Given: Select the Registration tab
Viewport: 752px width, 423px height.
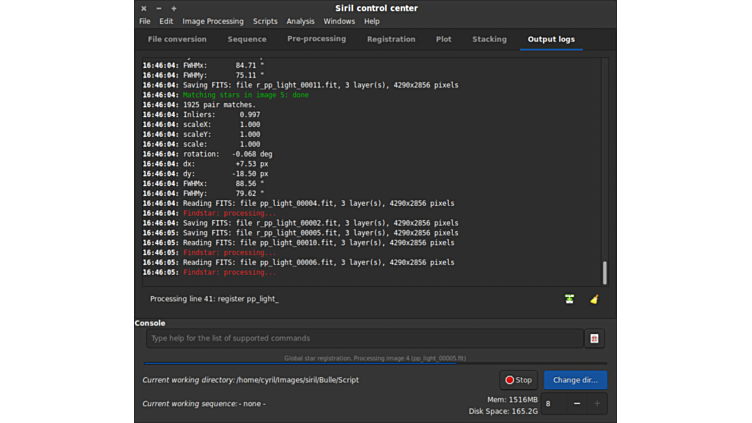Looking at the screenshot, I should click(391, 40).
